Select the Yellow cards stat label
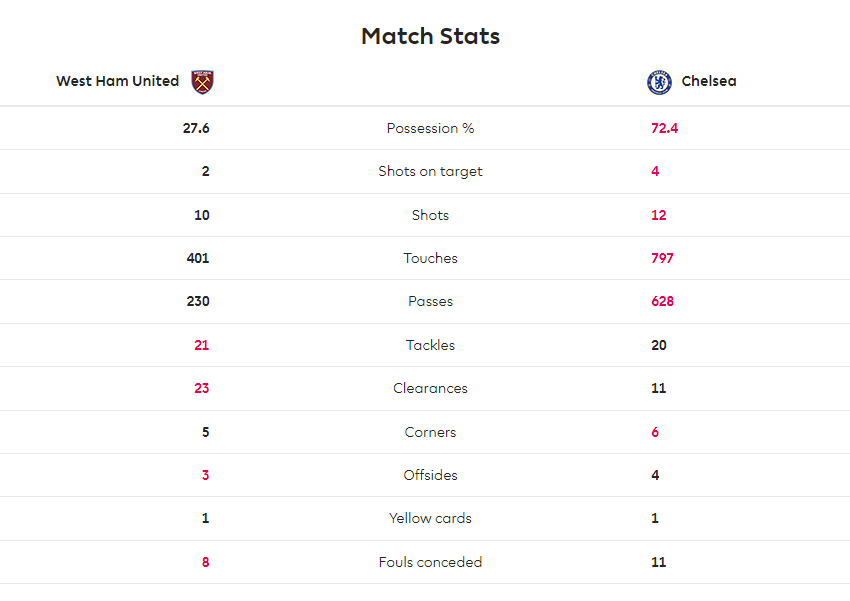850x601 pixels. (x=430, y=519)
